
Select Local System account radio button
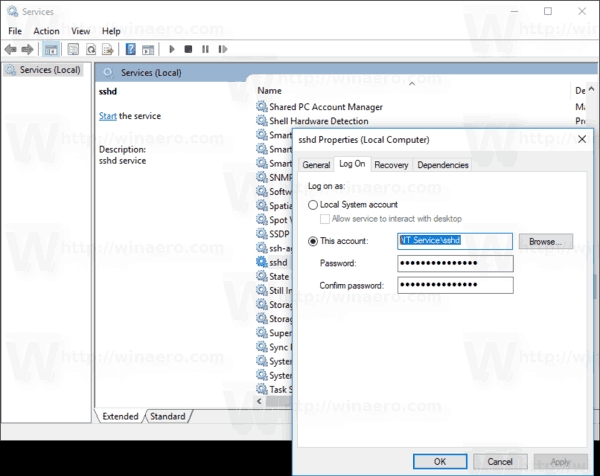[313, 204]
